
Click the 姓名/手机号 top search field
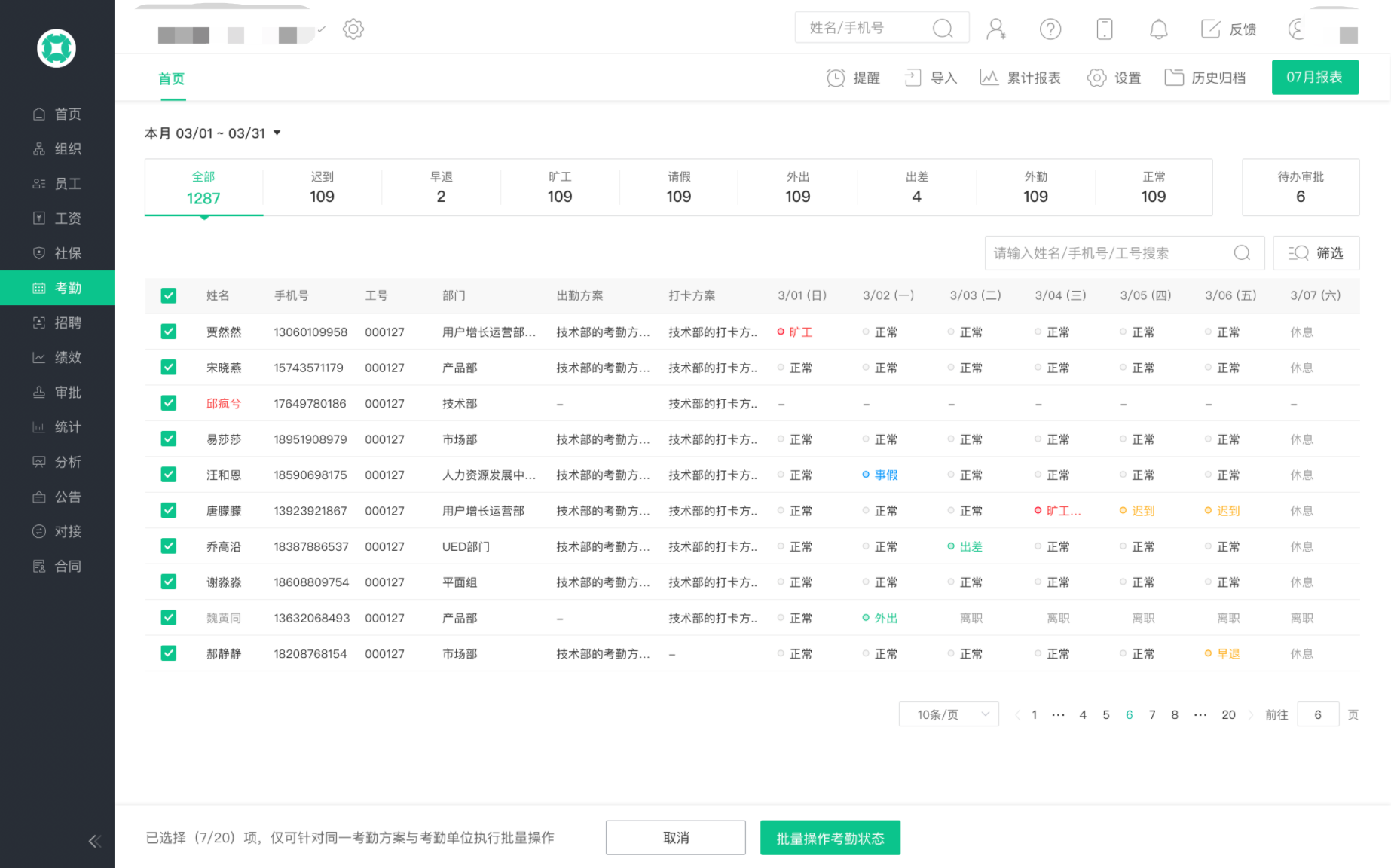882,28
